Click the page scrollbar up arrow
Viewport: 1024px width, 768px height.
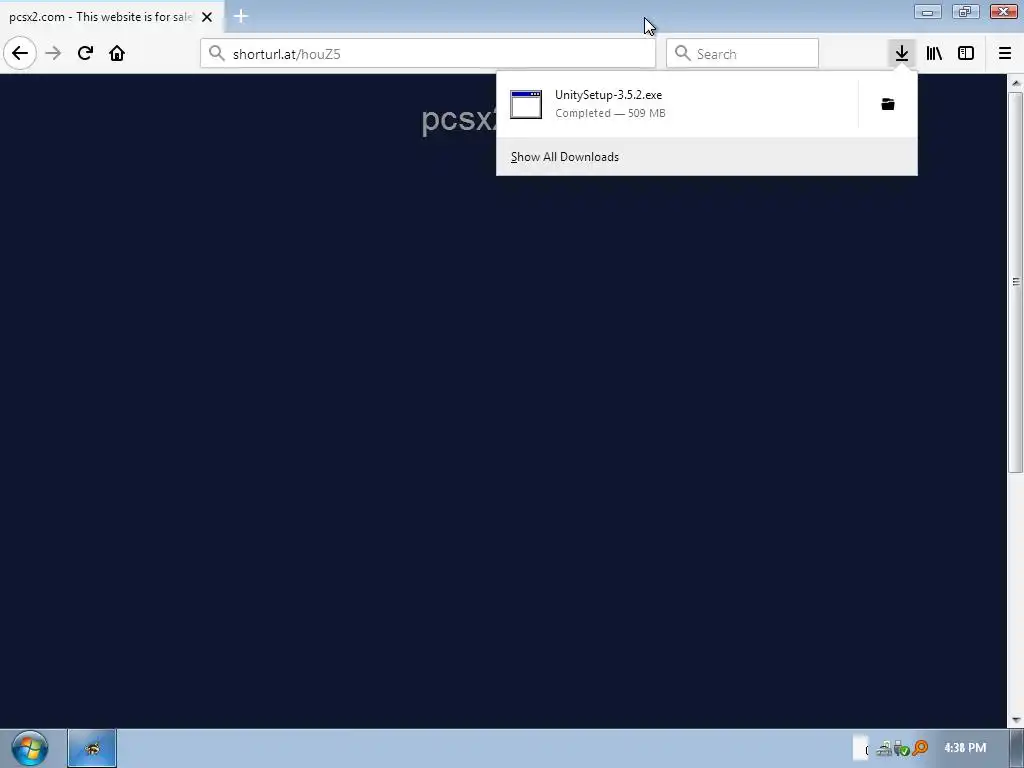tap(1016, 83)
